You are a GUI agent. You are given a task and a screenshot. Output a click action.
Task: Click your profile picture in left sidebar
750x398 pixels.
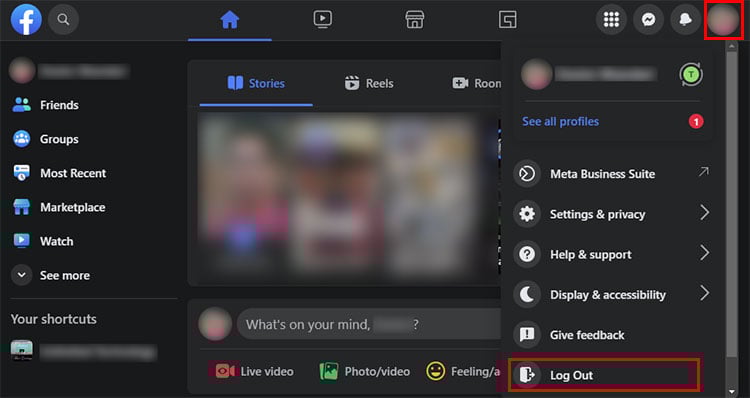pos(22,71)
